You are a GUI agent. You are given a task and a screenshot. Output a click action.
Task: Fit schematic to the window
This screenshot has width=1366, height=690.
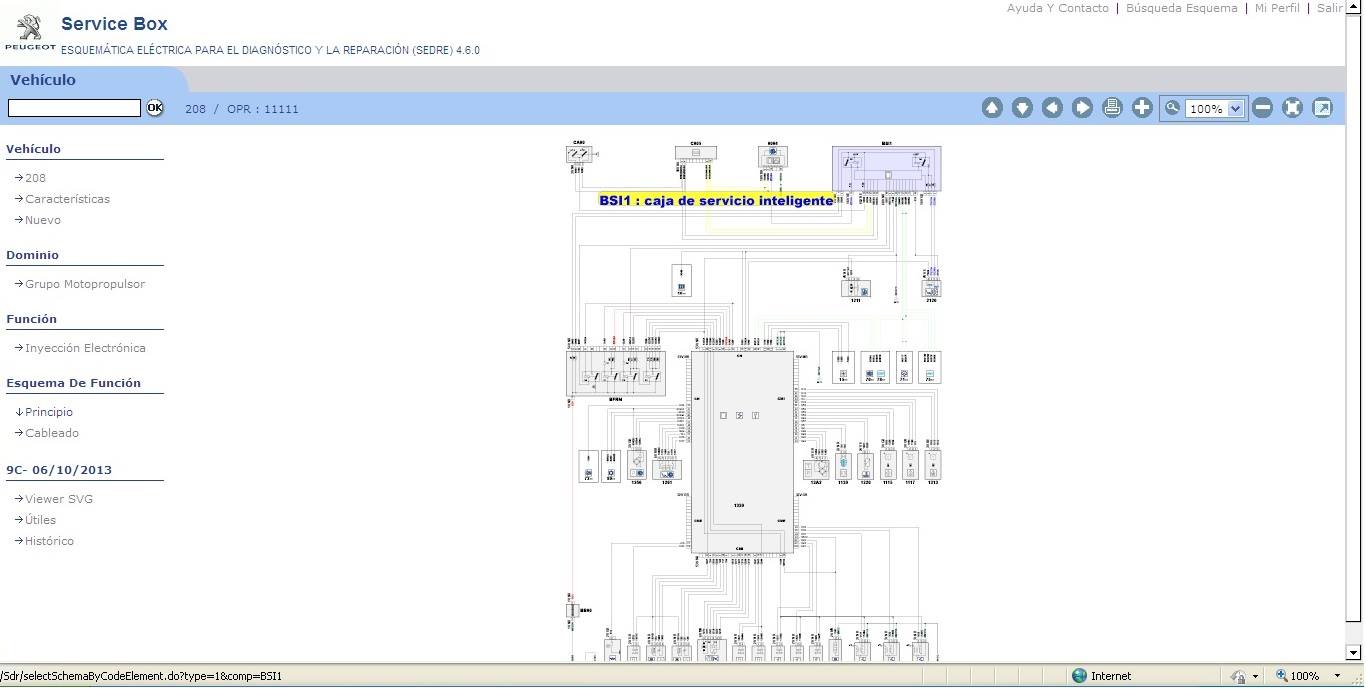tap(1292, 108)
